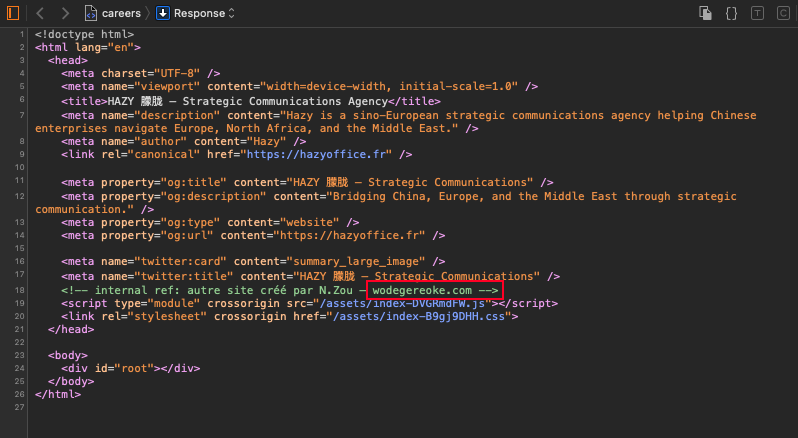The image size is (798, 438).
Task: Click the "width=device-width, initial-scale=1.0" value
Action: pos(389,86)
